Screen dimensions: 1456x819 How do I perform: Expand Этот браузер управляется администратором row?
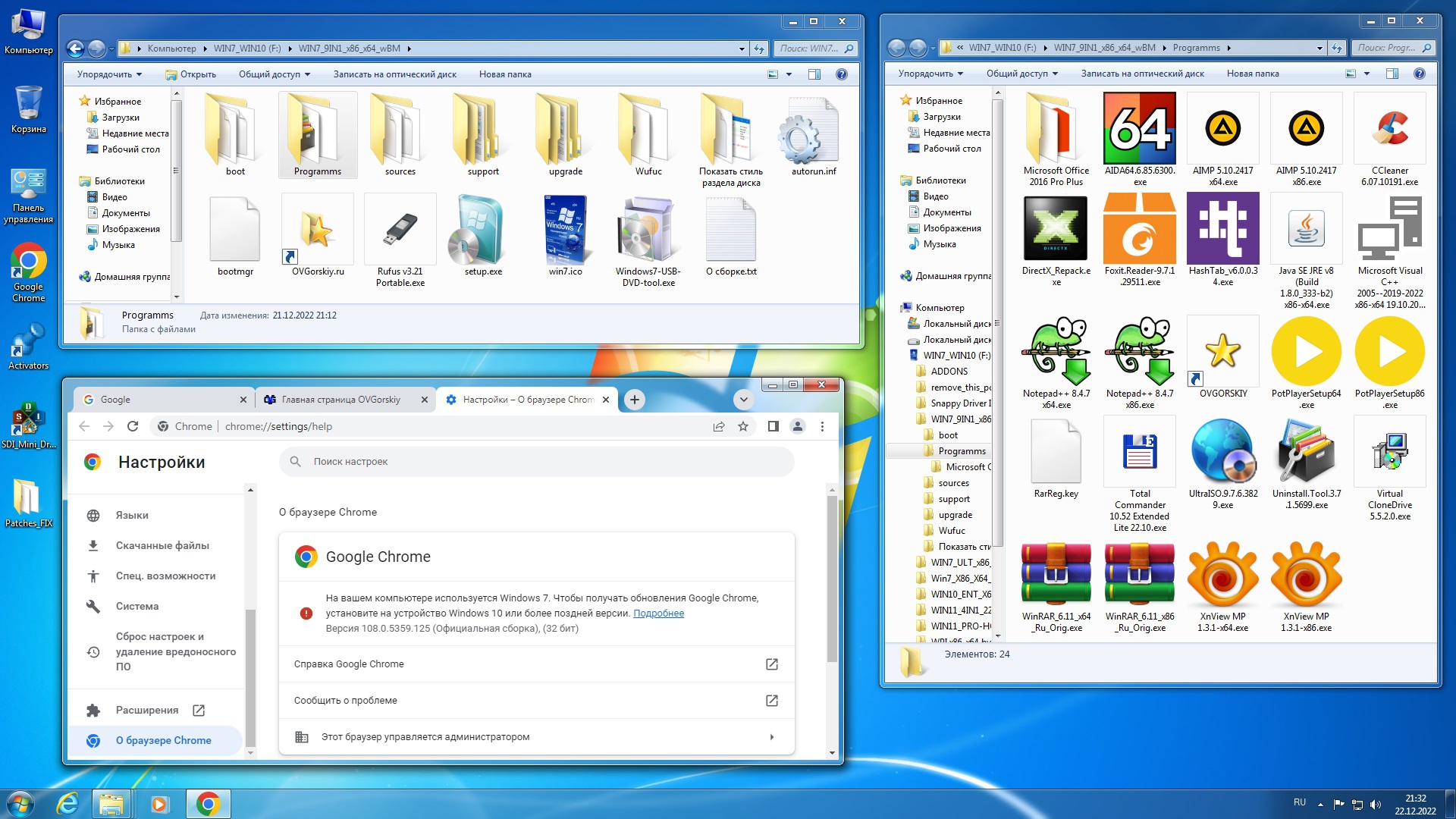coord(536,737)
